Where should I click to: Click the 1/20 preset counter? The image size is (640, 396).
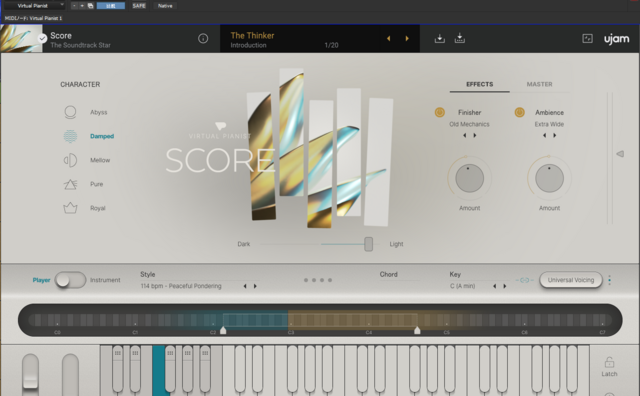pyautogui.click(x=331, y=45)
